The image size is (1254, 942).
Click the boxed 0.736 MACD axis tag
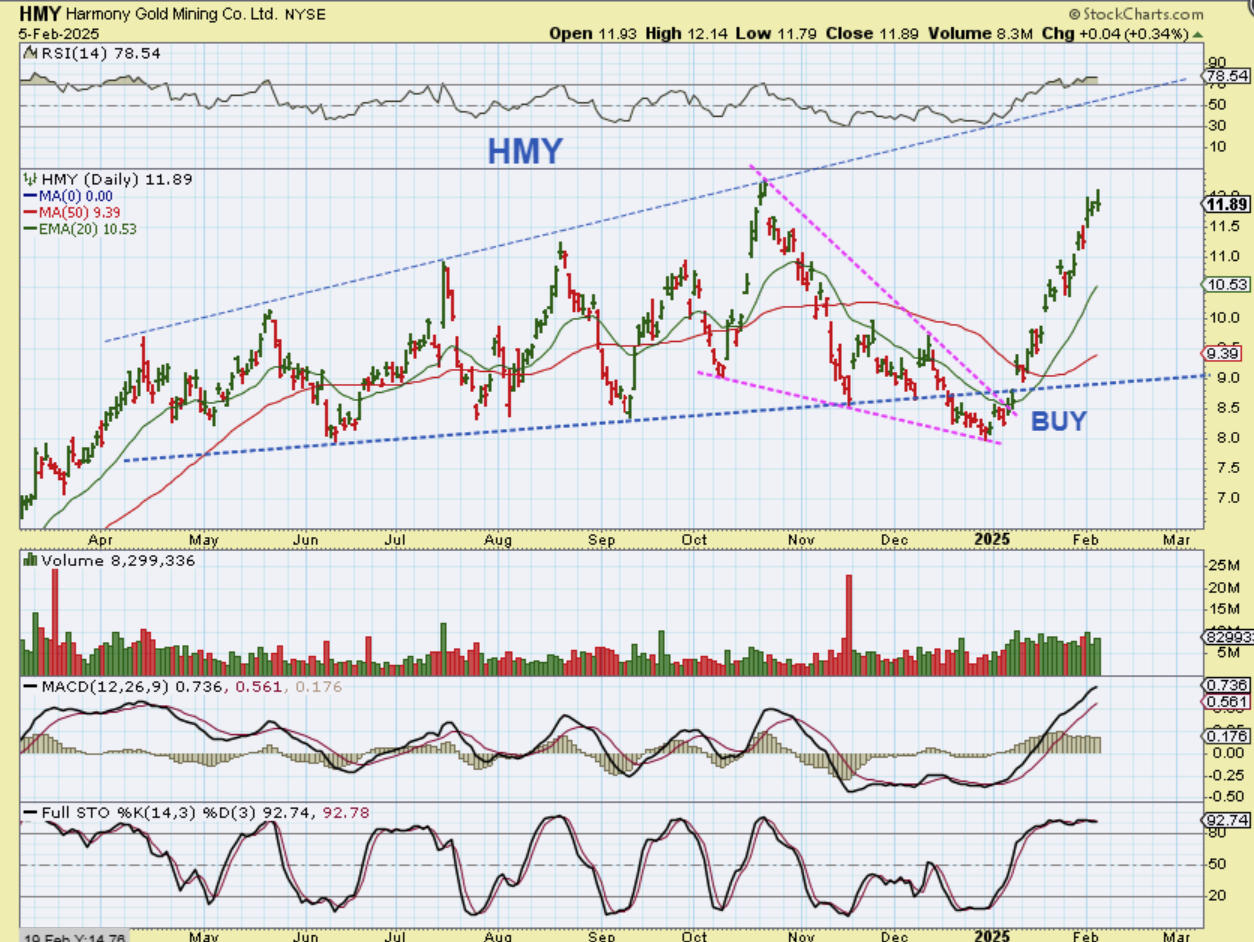pos(1225,684)
